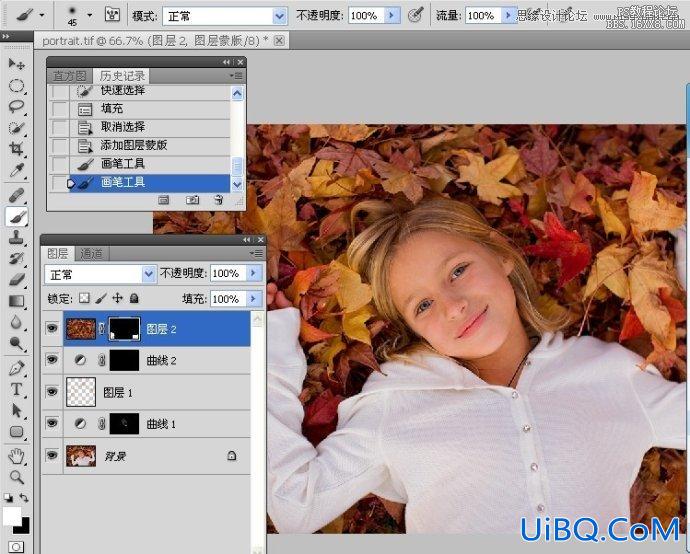Select the Lasso tool
This screenshot has width=690, height=554.
[16, 106]
